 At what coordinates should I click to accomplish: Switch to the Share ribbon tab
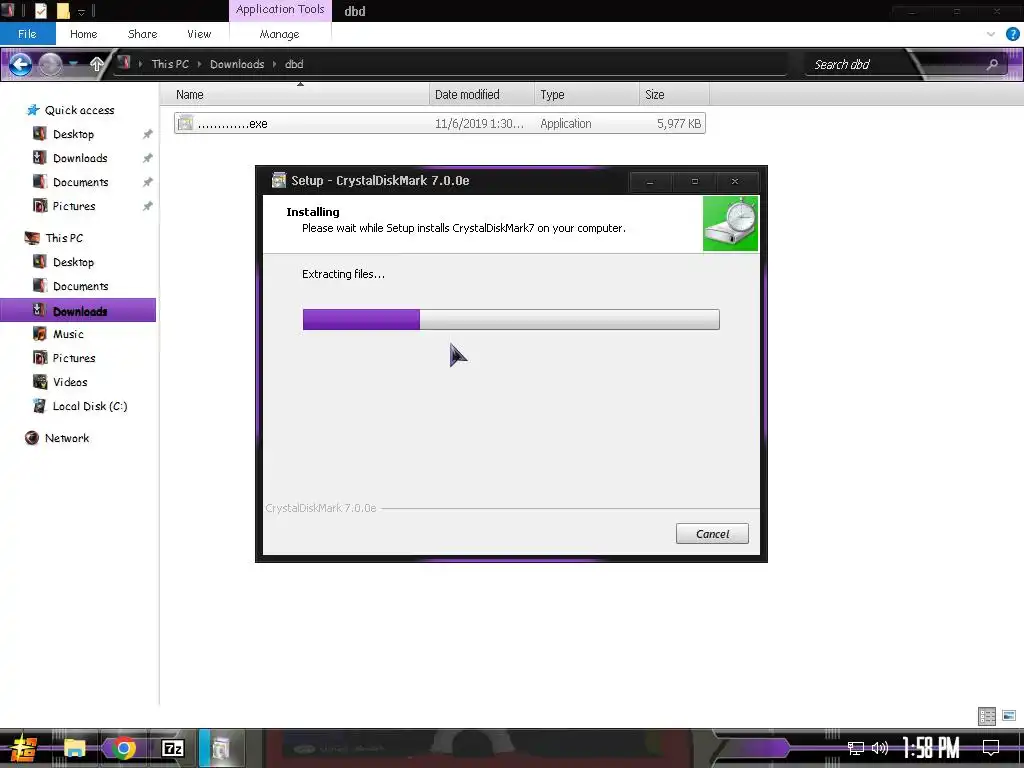point(142,34)
